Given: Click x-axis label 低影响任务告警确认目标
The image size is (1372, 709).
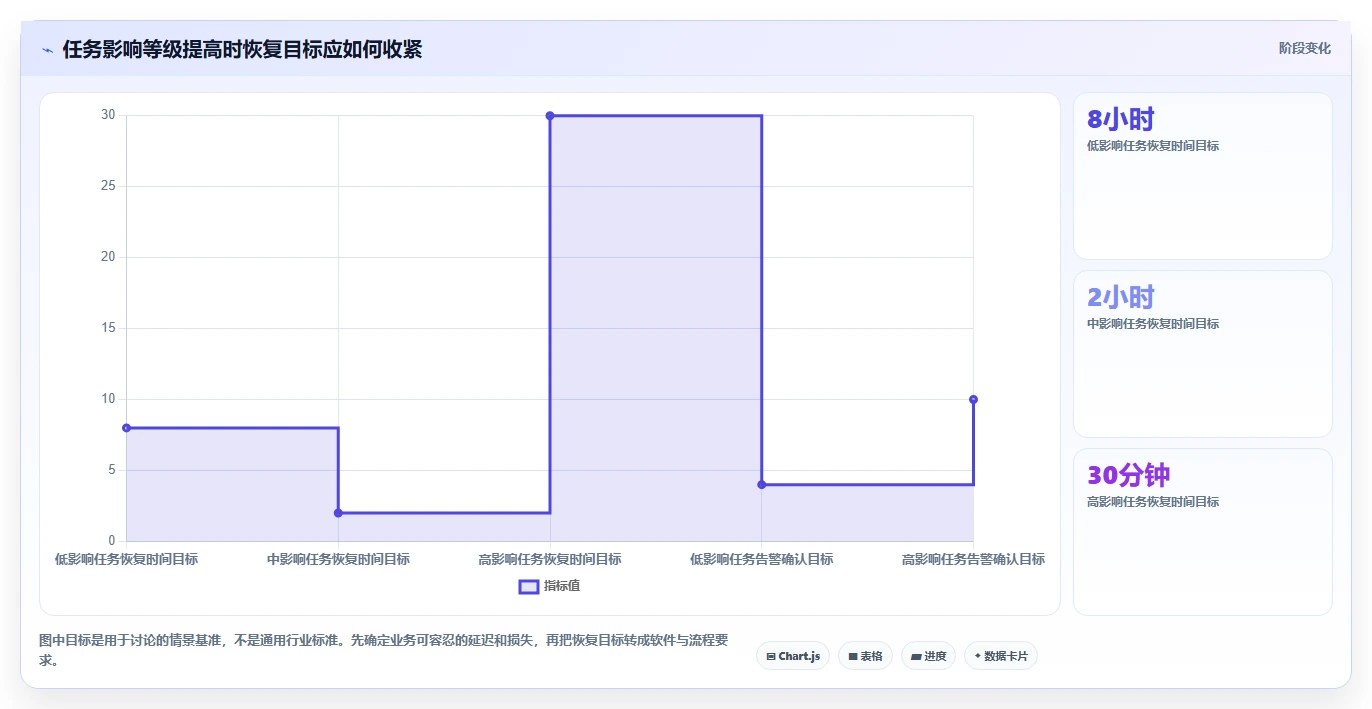Looking at the screenshot, I should point(762,559).
